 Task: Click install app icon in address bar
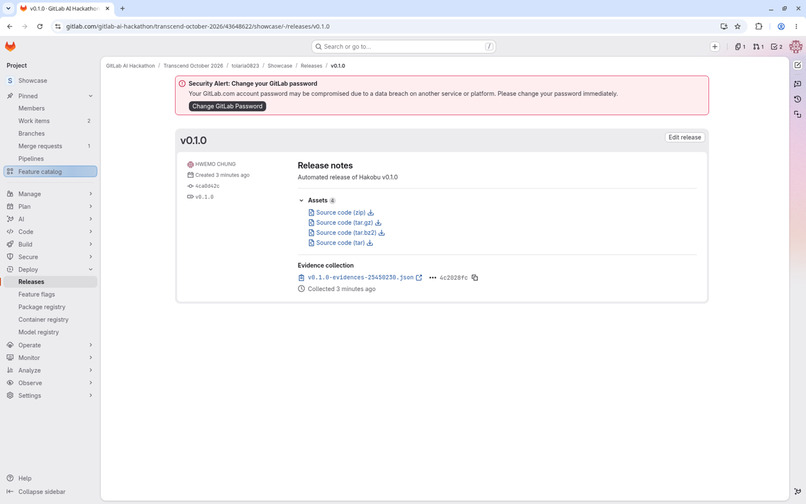click(724, 26)
